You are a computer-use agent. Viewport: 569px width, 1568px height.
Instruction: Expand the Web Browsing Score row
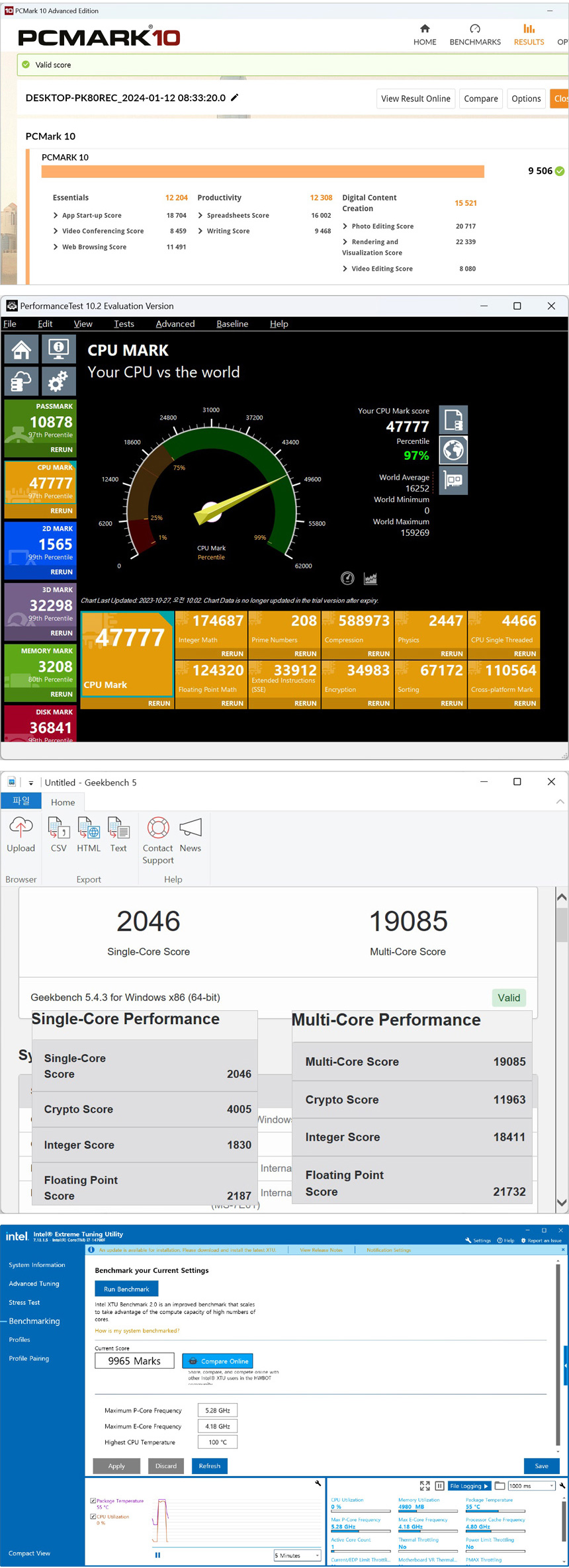pyautogui.click(x=56, y=247)
